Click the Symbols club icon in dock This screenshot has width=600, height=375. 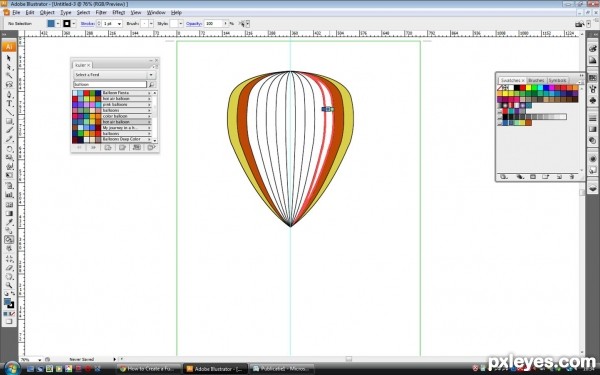pyautogui.click(x=592, y=100)
